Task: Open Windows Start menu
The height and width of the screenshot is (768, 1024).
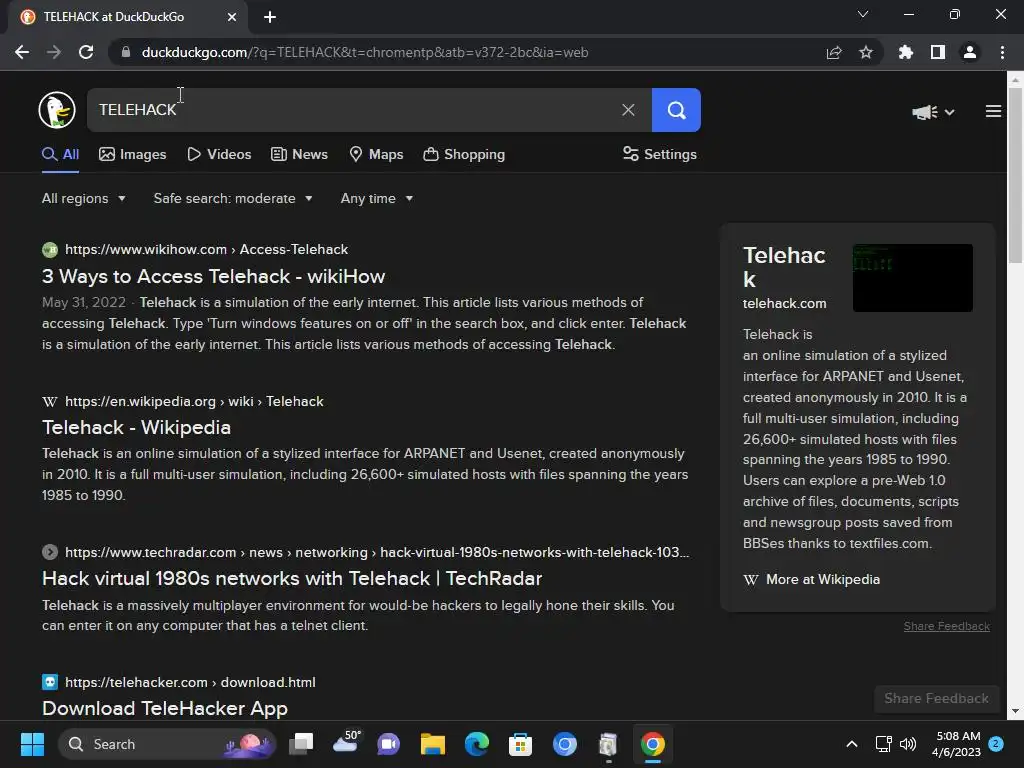Action: coord(32,744)
